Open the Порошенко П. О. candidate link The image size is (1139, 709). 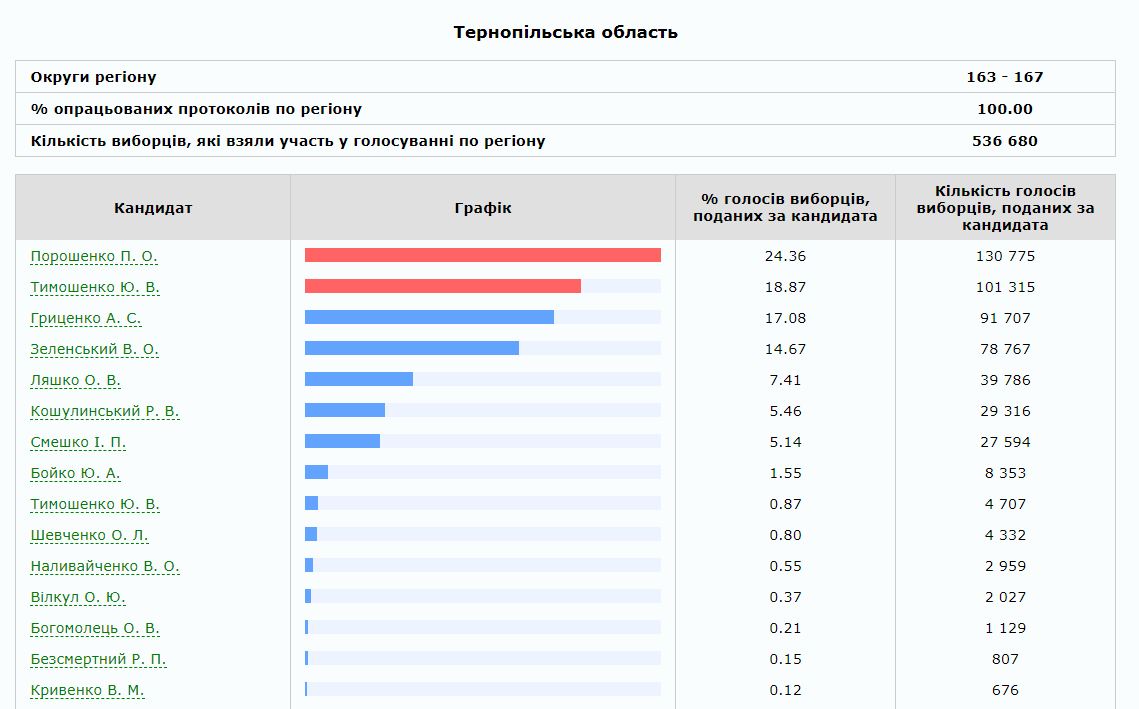94,256
